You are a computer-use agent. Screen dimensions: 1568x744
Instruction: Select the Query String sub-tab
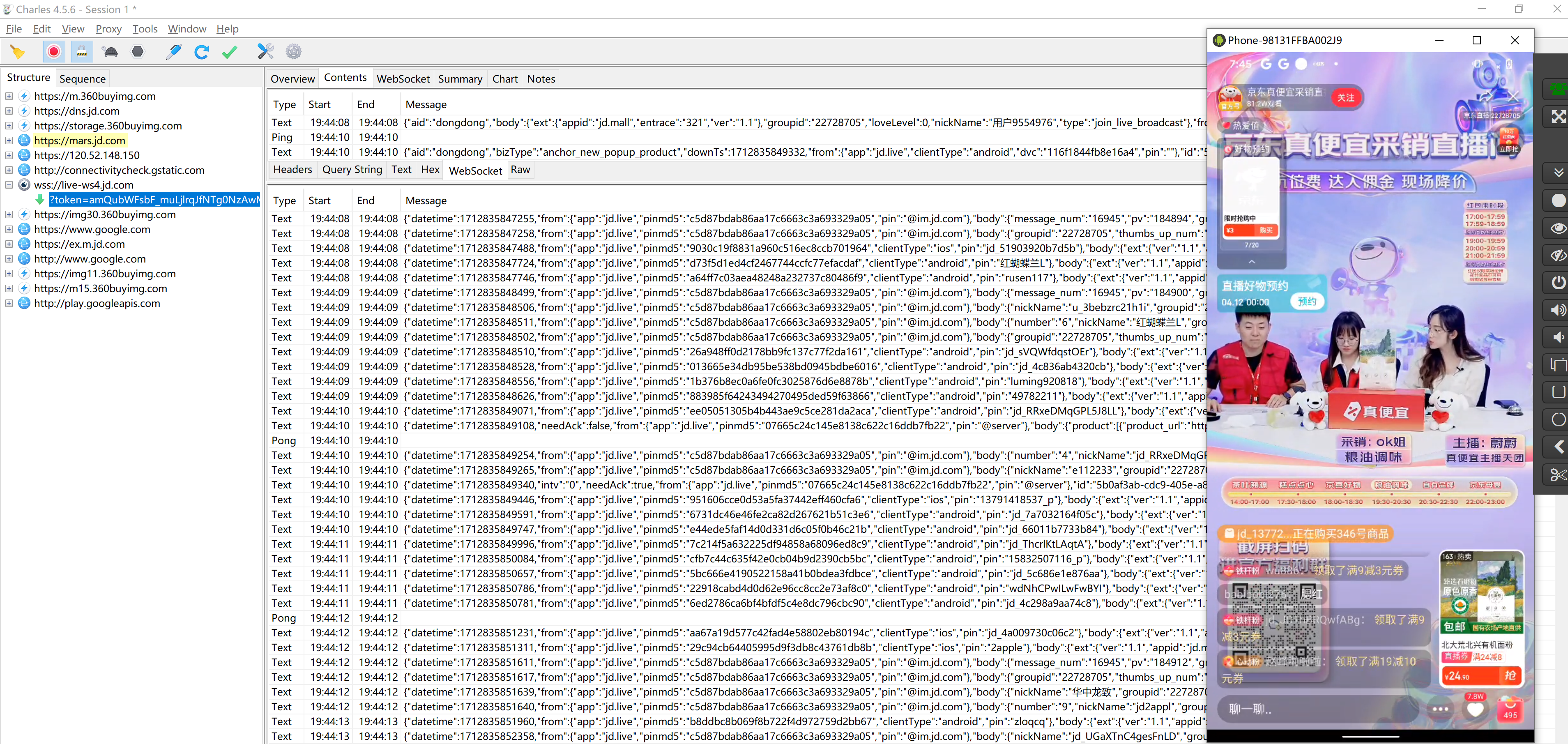click(352, 169)
